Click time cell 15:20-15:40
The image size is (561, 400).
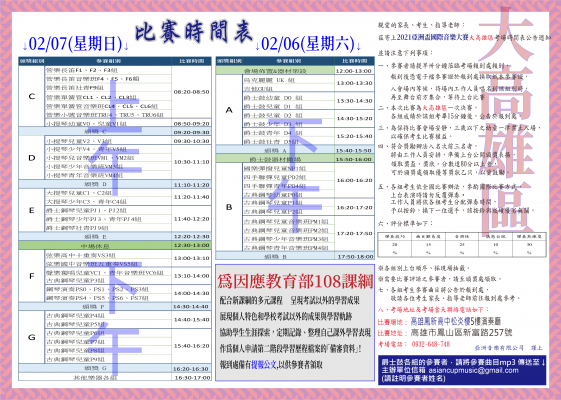[x=354, y=136]
